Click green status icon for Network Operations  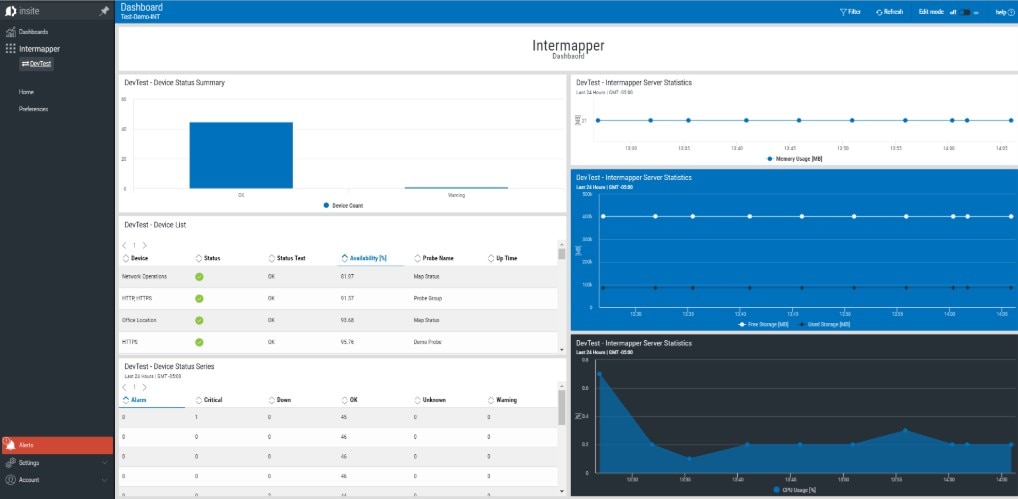(x=199, y=276)
